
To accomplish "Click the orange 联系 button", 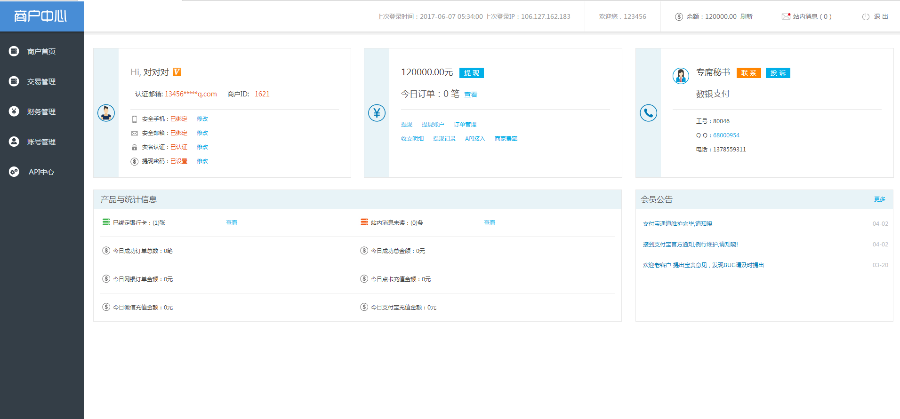I will [x=748, y=73].
